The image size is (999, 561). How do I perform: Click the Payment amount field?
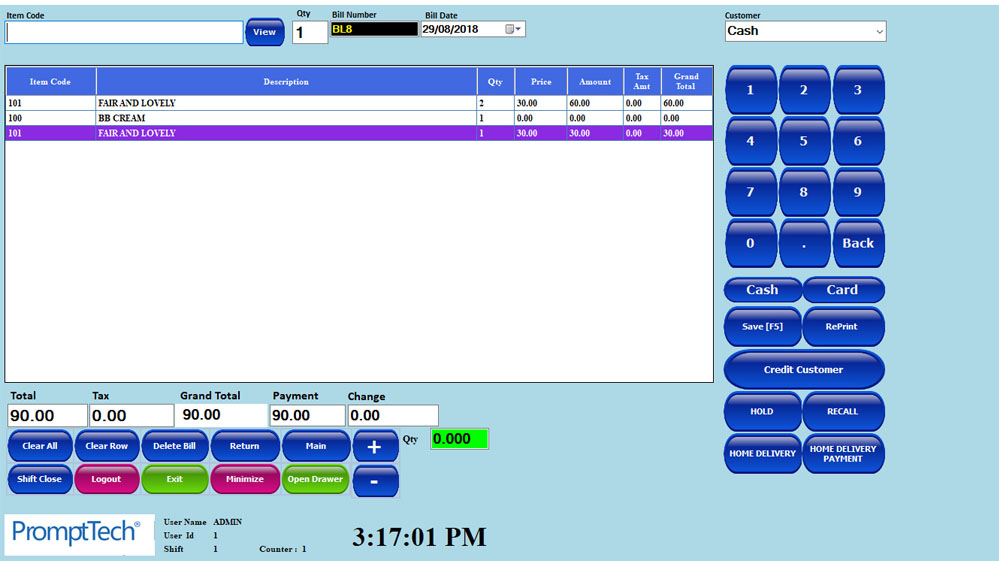click(307, 415)
